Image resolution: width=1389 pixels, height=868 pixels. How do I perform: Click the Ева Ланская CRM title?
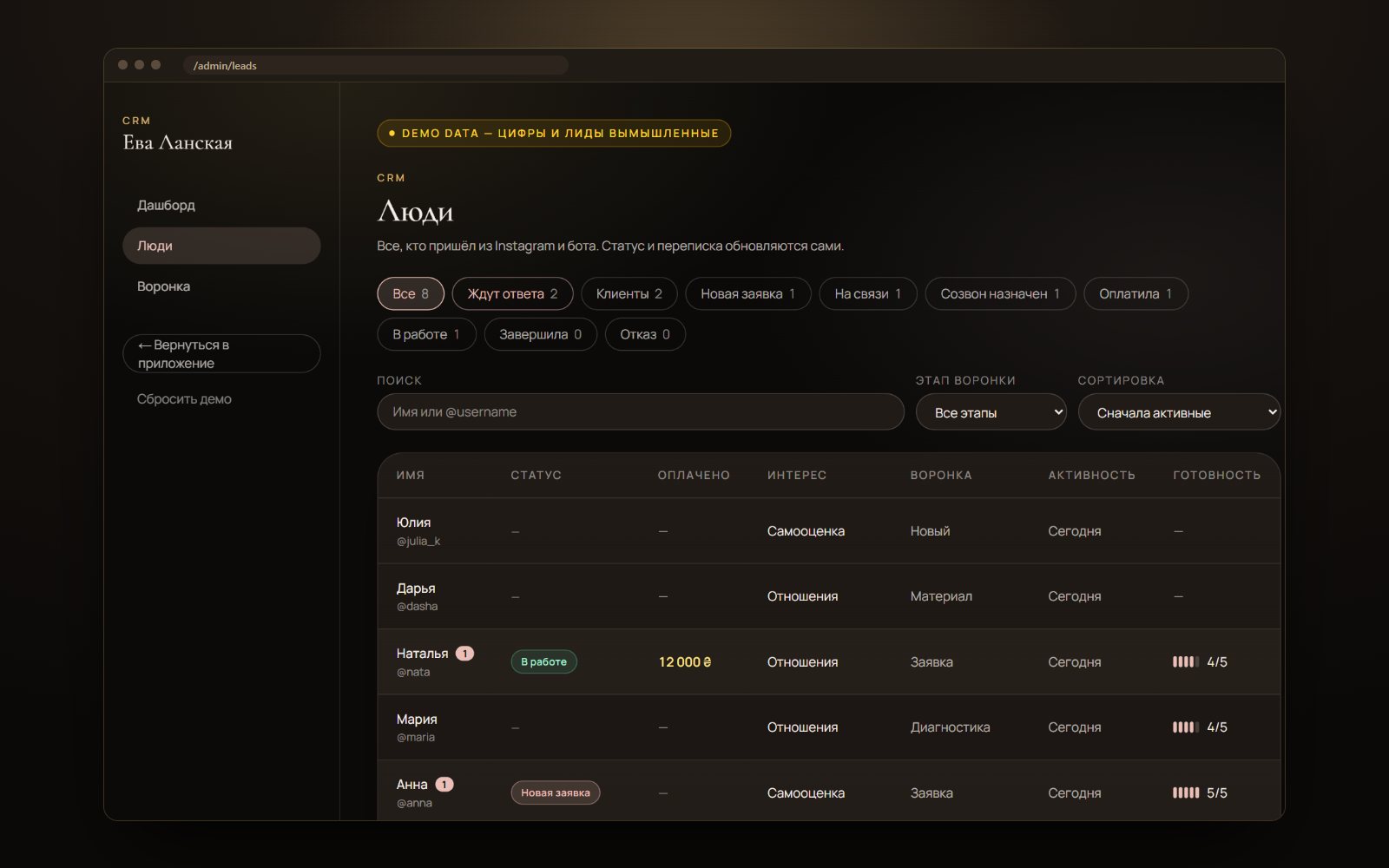[x=177, y=143]
